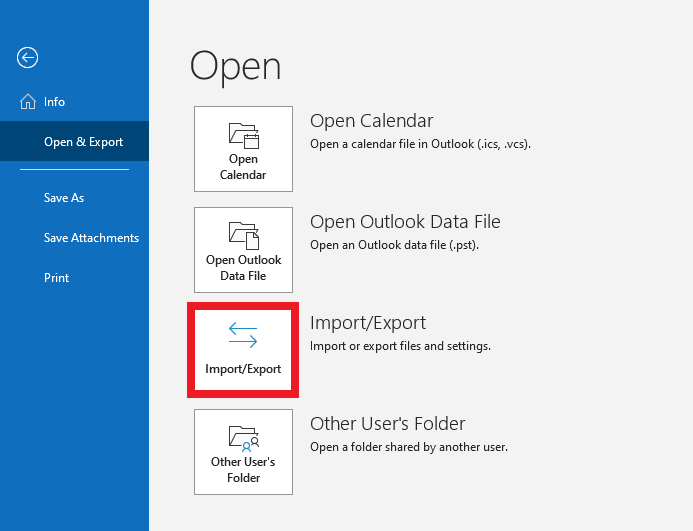
Task: Click the calendar folder icon
Action: point(244,136)
